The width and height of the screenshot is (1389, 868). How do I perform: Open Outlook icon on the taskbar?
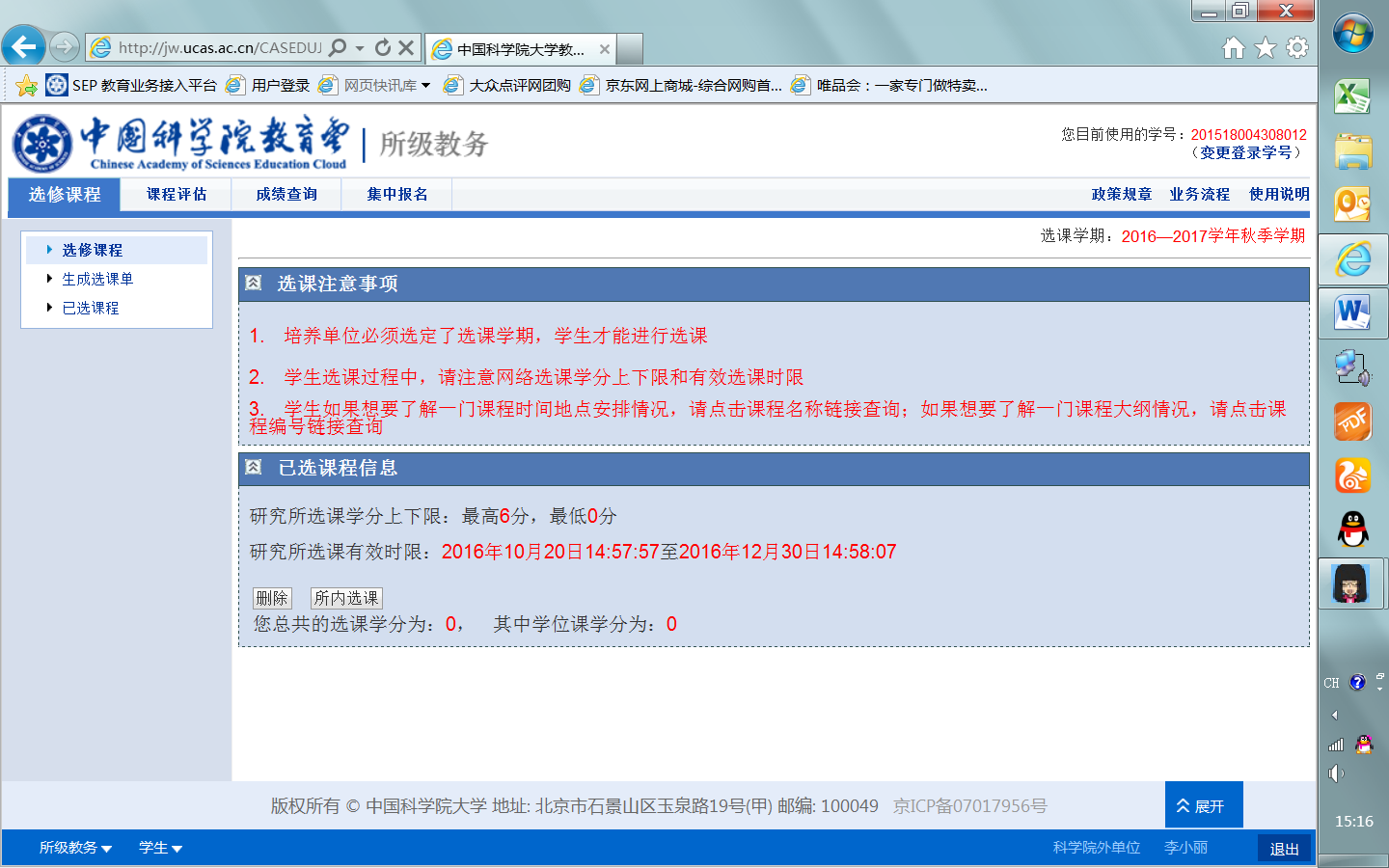coord(1353,204)
